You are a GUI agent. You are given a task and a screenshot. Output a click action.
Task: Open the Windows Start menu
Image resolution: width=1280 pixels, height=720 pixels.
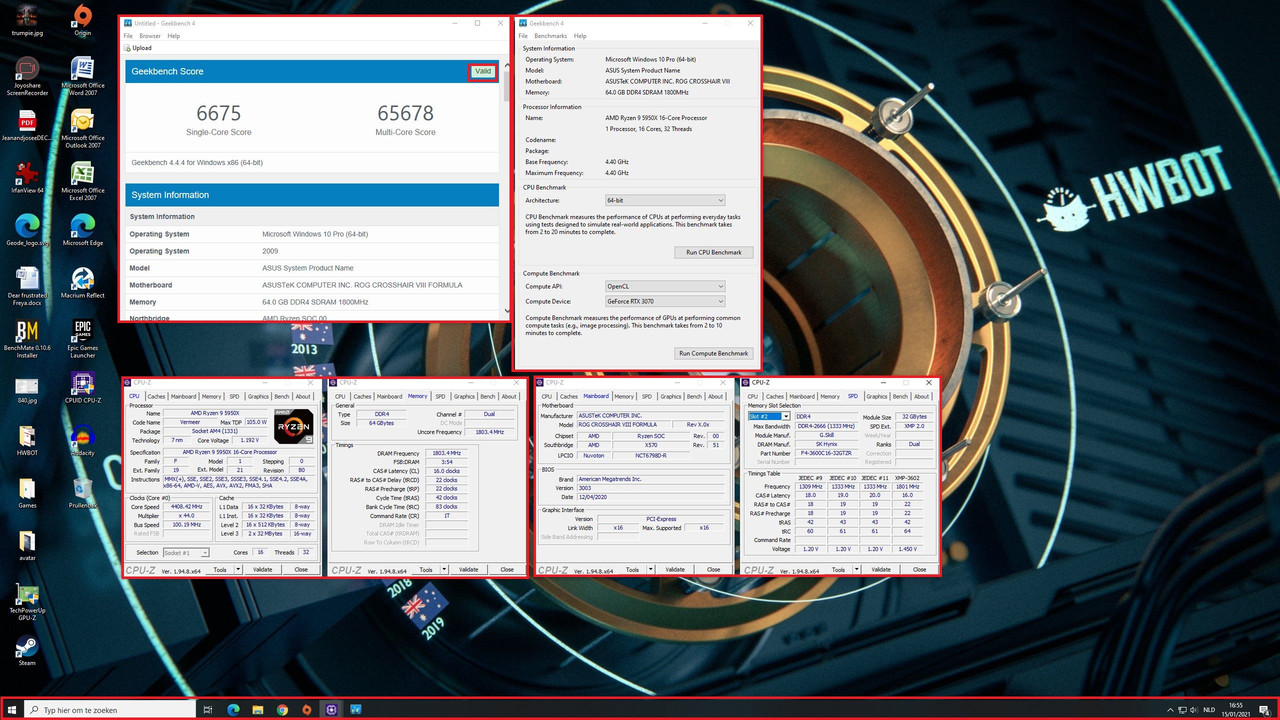(x=12, y=710)
